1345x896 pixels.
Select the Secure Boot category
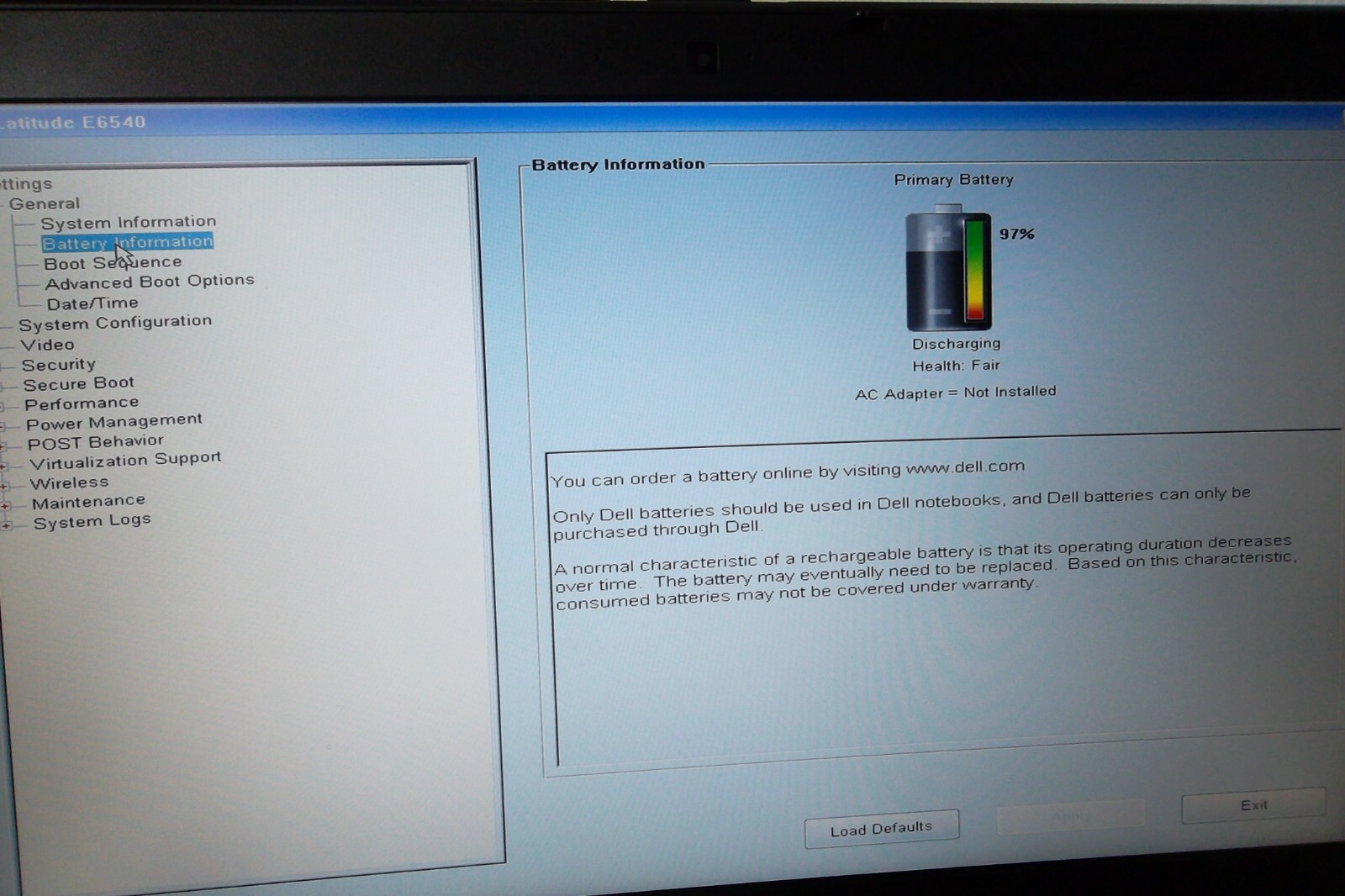coord(79,384)
